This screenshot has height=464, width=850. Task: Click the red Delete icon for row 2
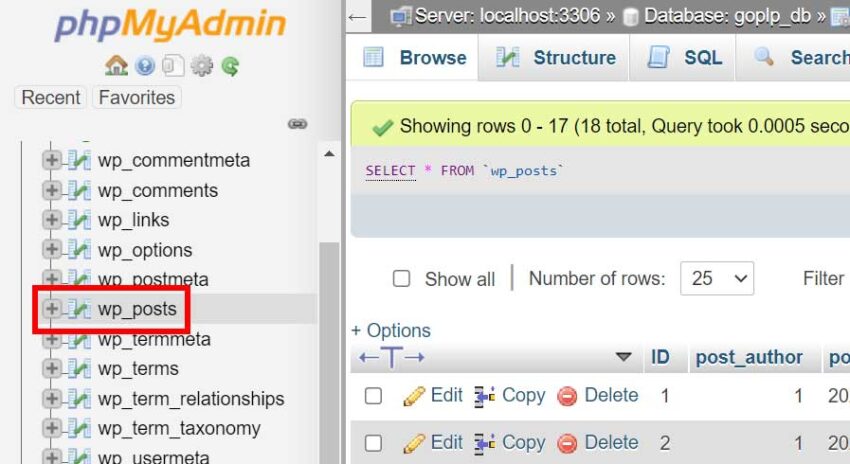pyautogui.click(x=568, y=443)
